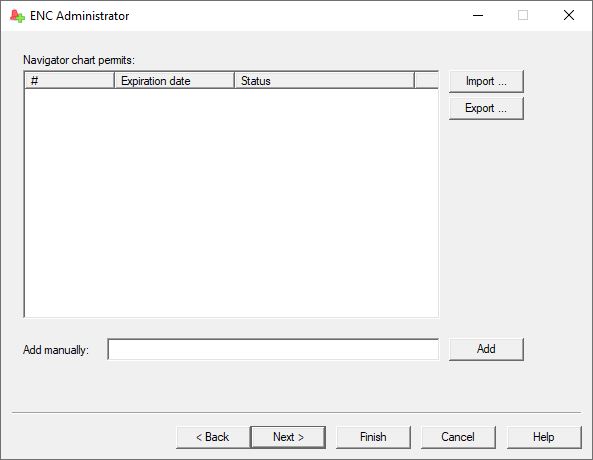Minimize the ENC Administrator window
Viewport: 593px width, 460px height.
(x=478, y=16)
